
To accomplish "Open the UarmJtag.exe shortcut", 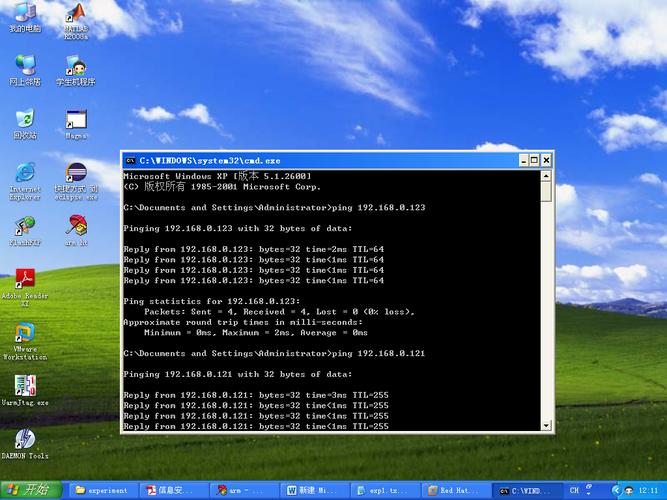I will click(x=25, y=390).
